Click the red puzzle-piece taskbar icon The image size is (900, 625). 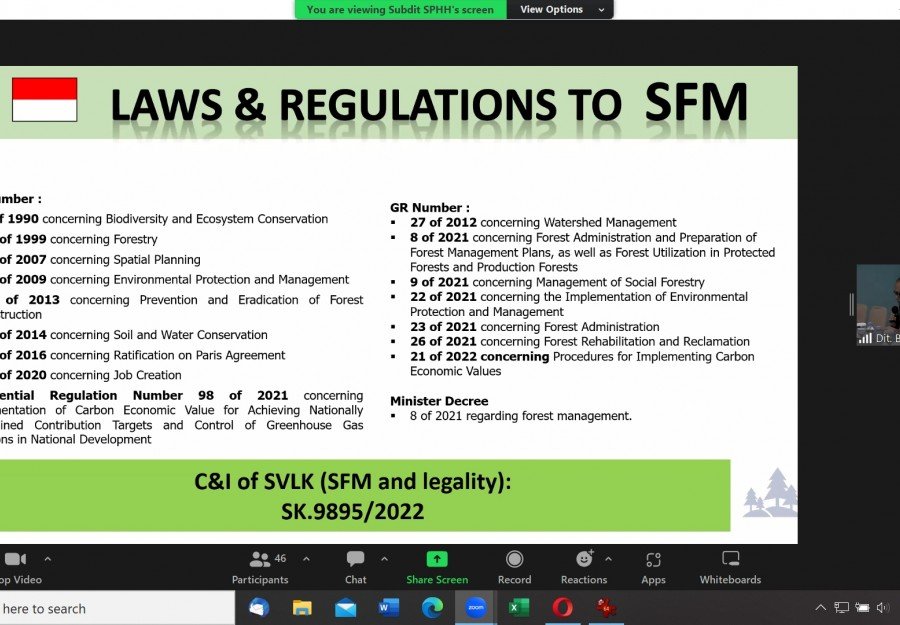click(x=606, y=607)
